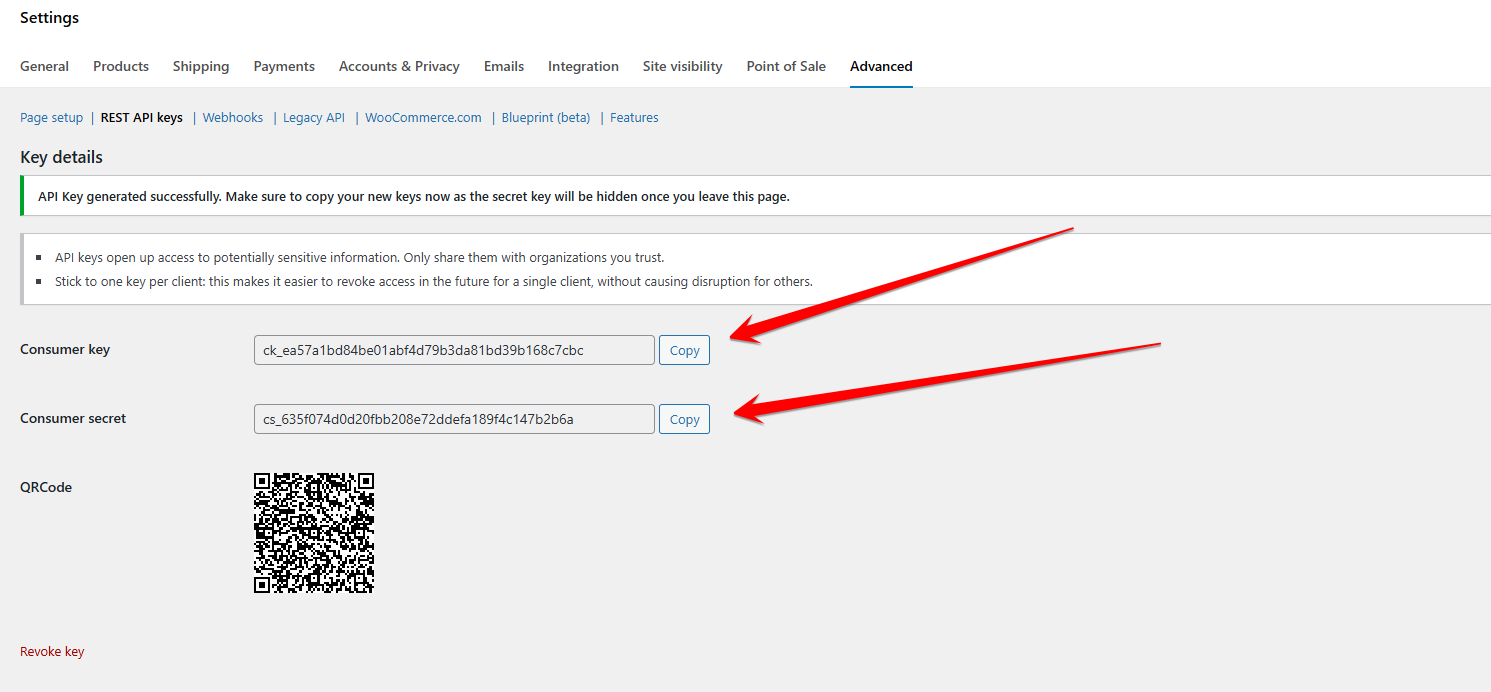Screen dimensions: 1491x692
Task: Open the Blueprint (beta) section
Action: coord(545,117)
